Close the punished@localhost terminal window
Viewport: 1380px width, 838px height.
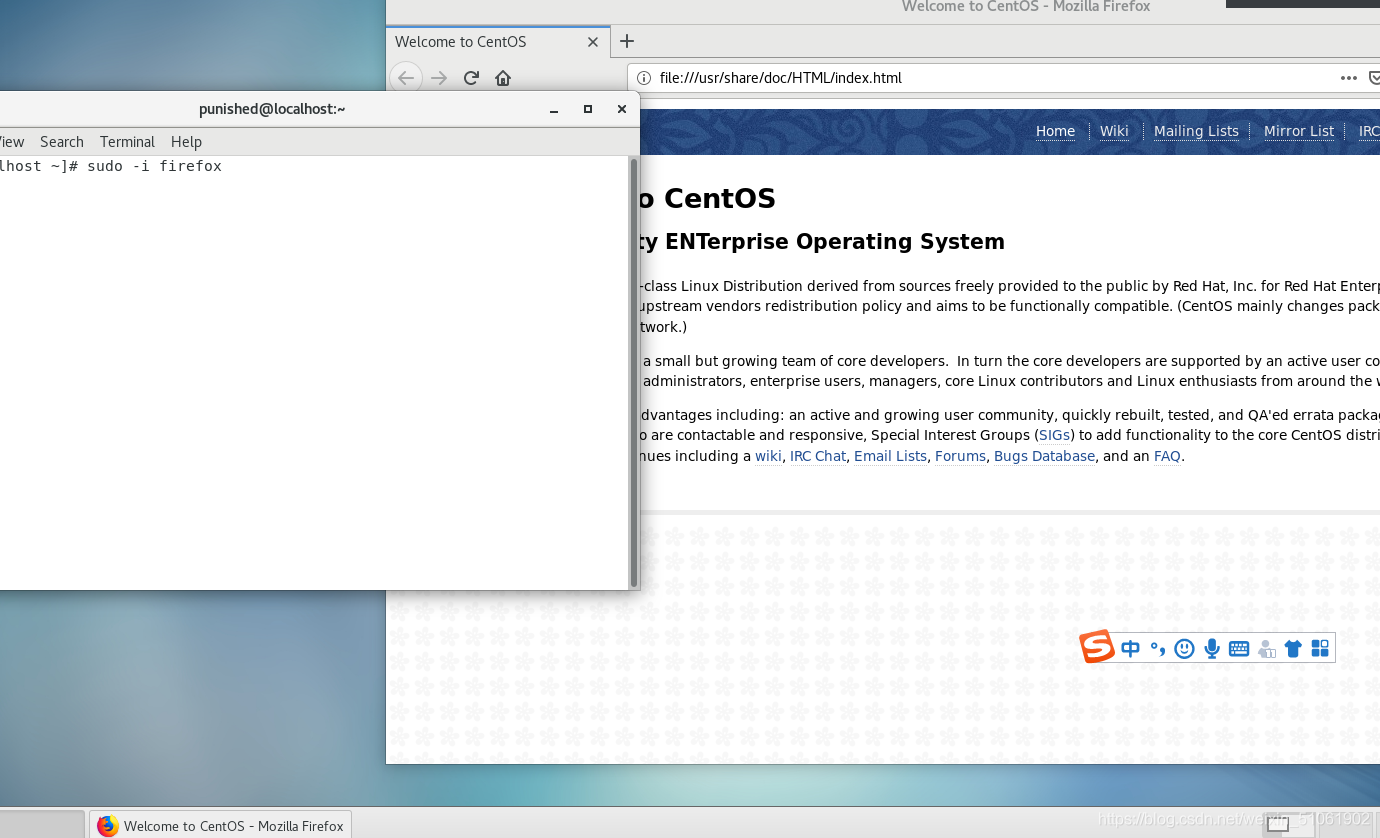pos(621,110)
